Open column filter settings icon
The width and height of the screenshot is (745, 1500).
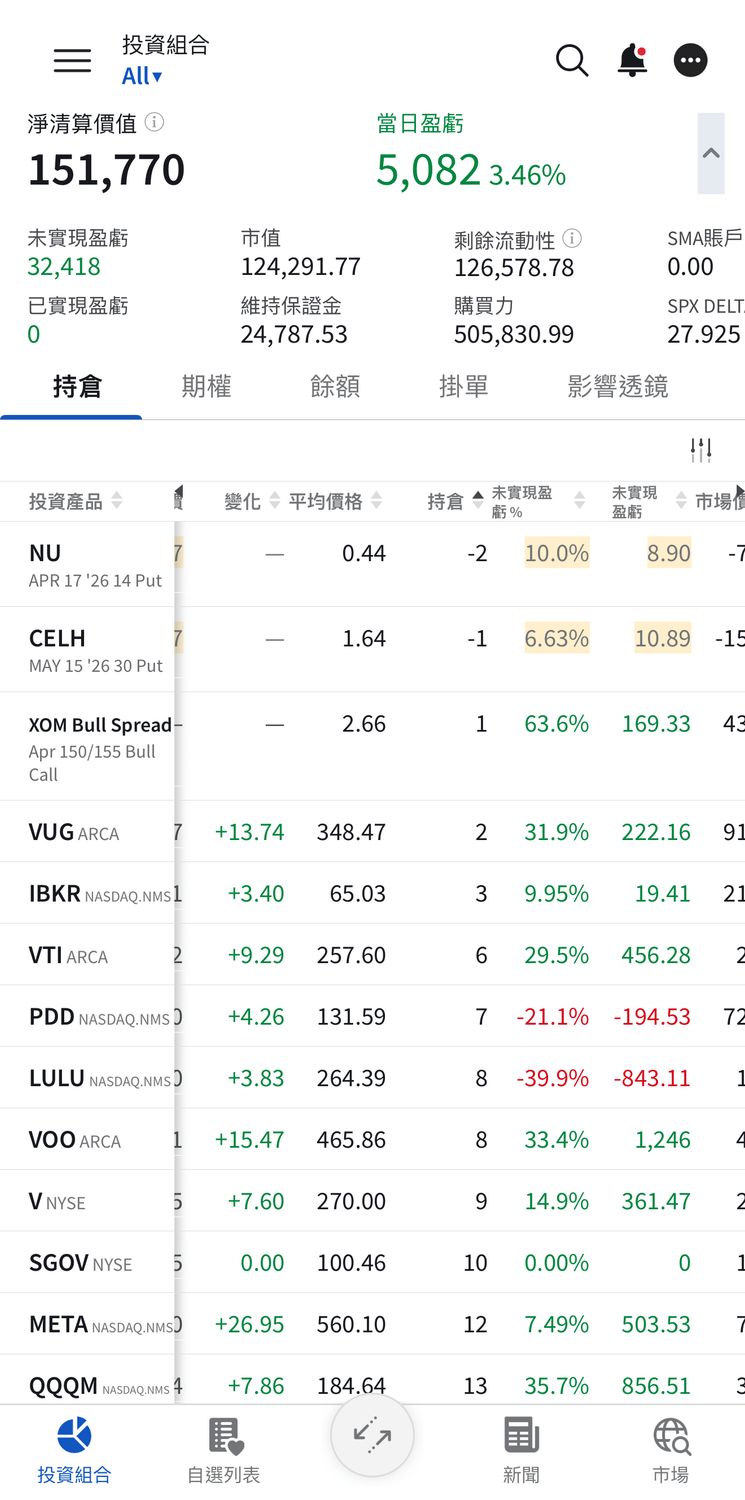701,450
